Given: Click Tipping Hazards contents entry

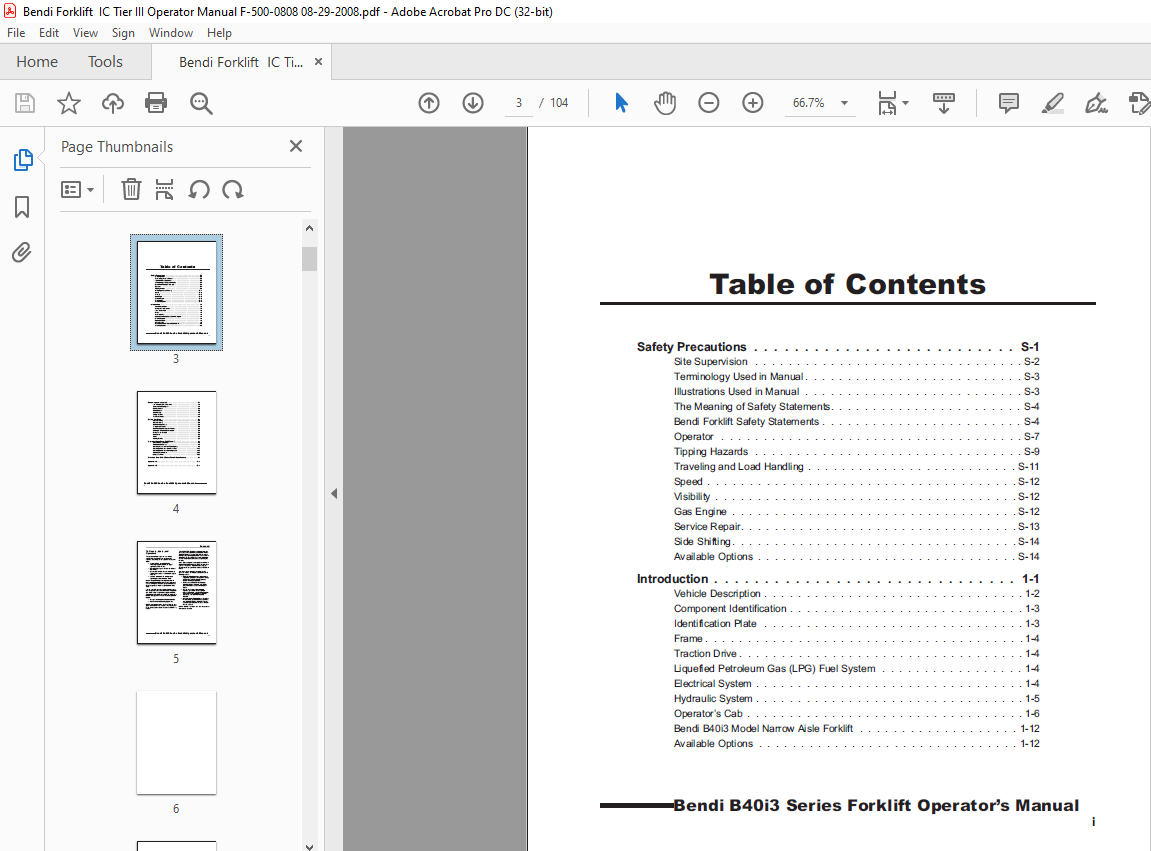Looking at the screenshot, I should tap(857, 452).
